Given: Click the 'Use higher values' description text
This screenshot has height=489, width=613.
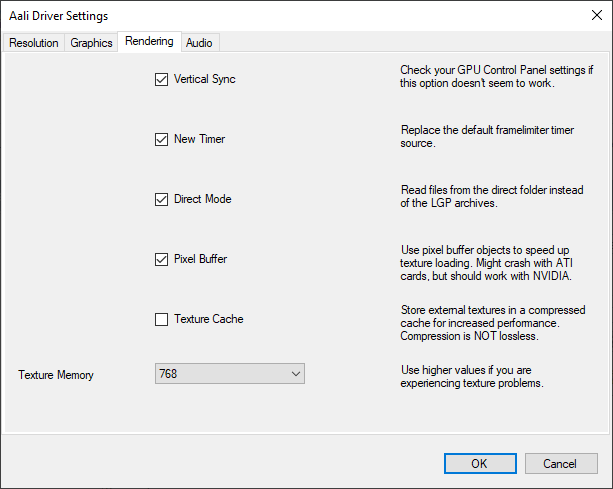Looking at the screenshot, I should click(x=472, y=376).
